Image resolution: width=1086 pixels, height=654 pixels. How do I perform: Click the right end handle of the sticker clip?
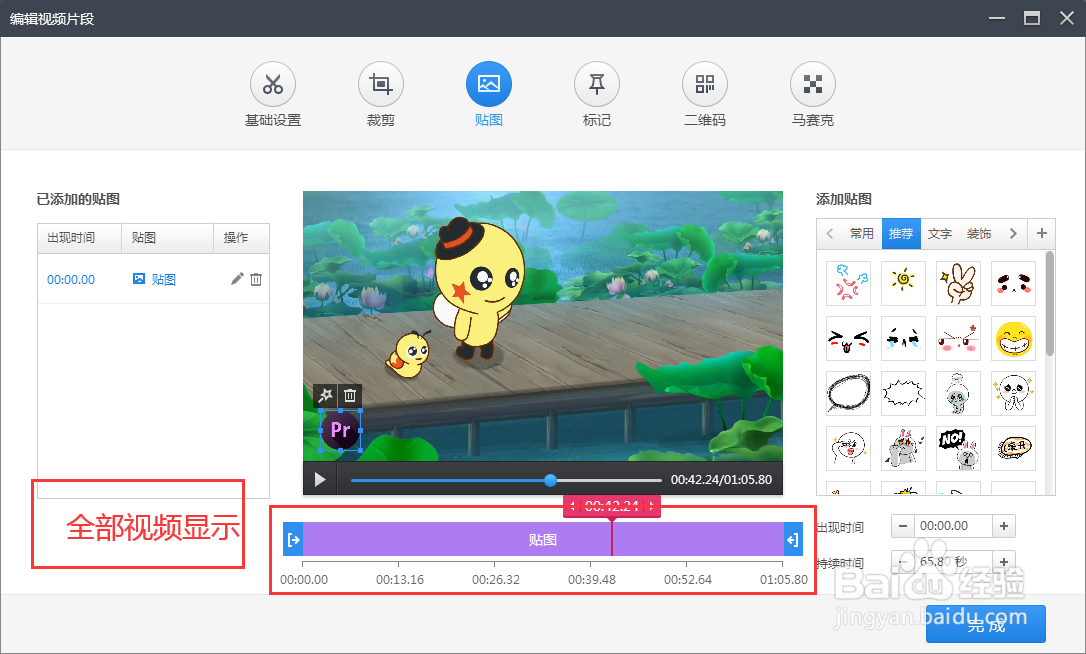[793, 540]
